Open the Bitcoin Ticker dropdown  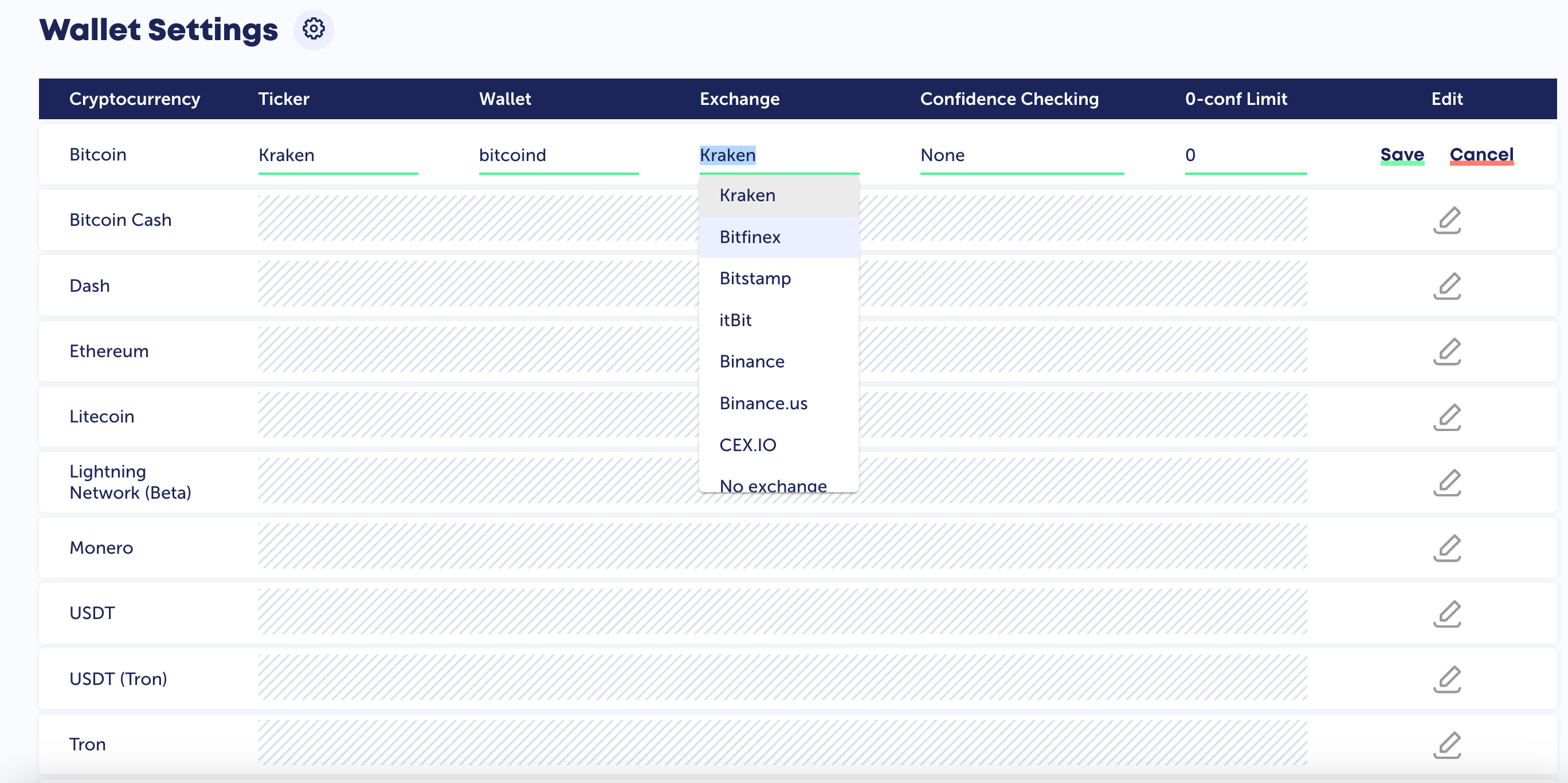click(x=338, y=155)
